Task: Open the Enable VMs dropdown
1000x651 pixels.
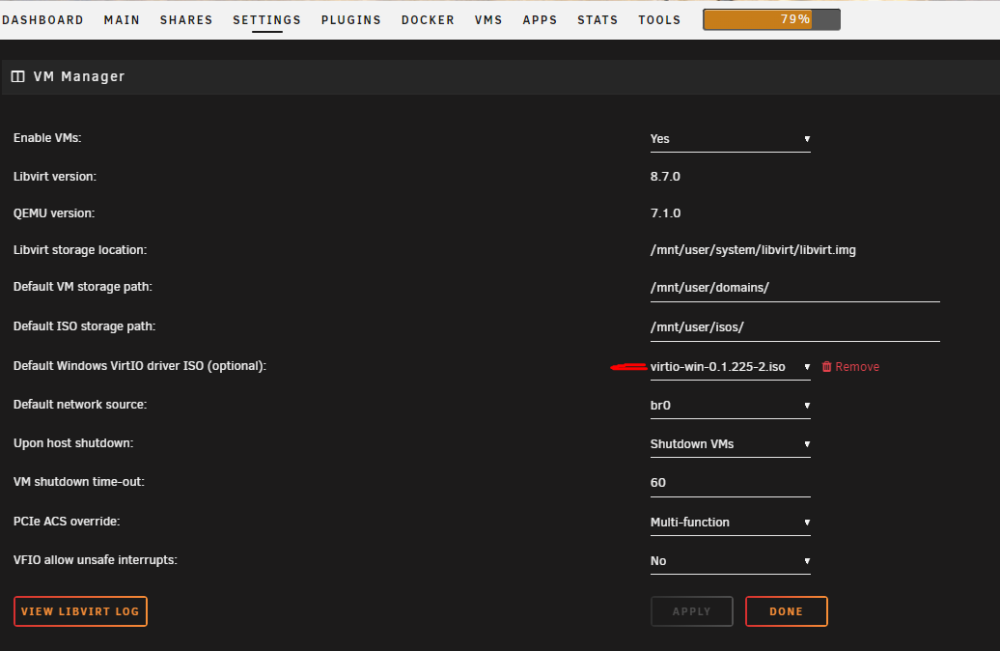Action: click(730, 139)
